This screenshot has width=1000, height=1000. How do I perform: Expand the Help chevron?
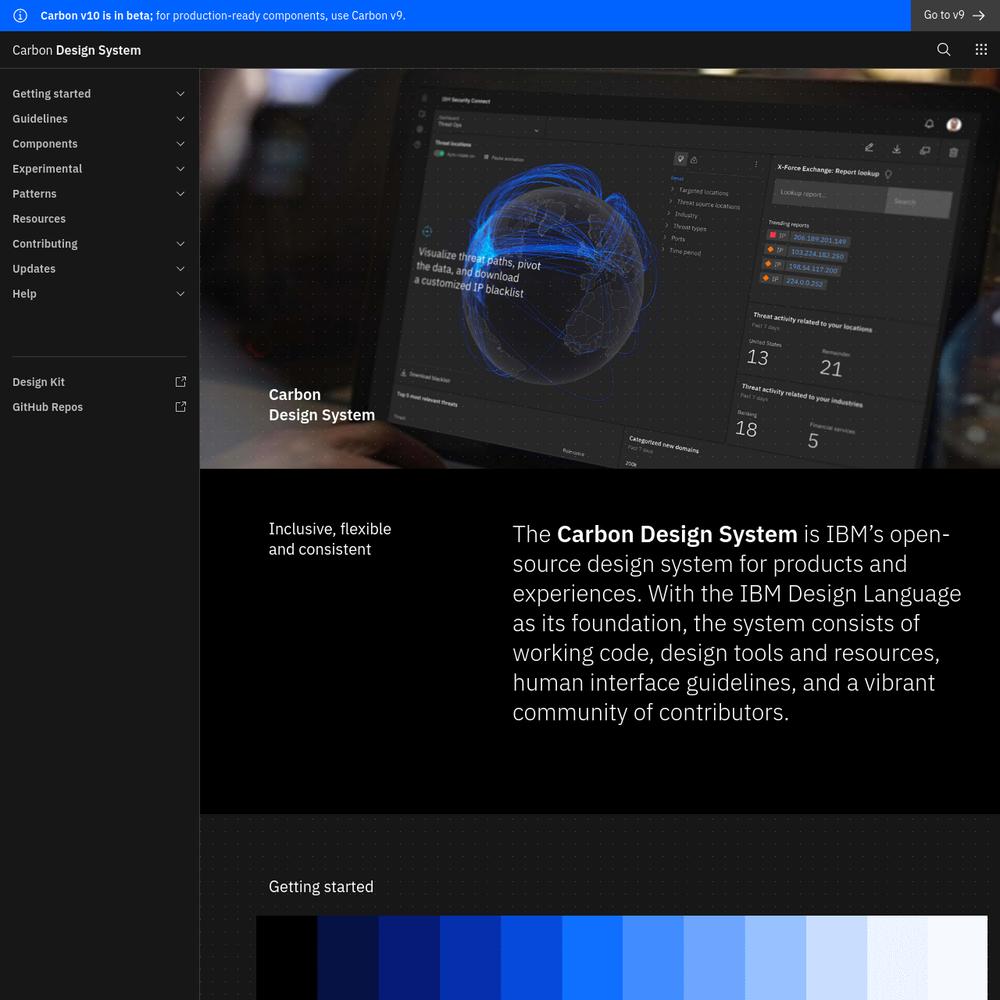tap(180, 293)
